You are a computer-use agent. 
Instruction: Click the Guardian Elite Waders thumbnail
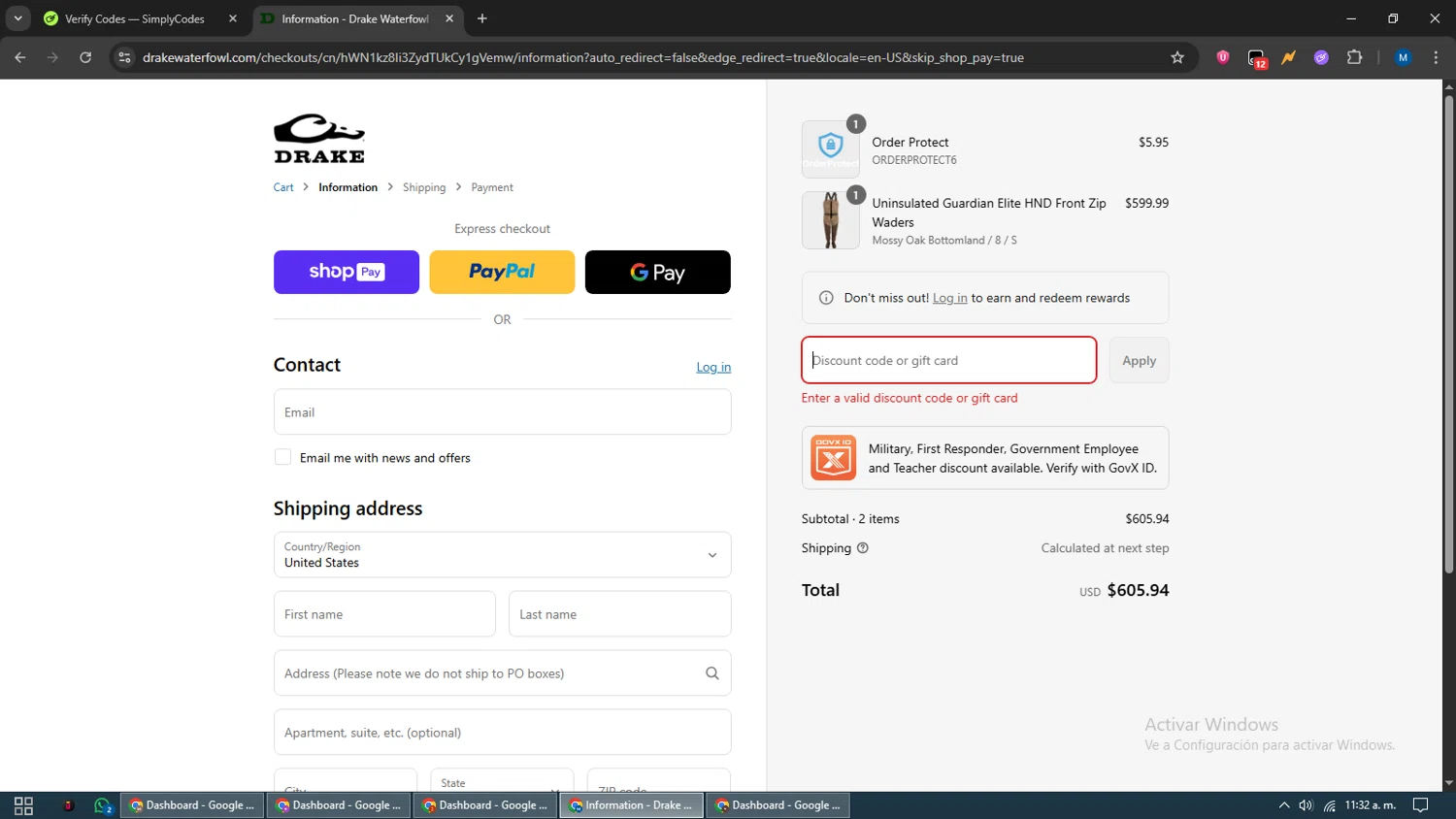(x=831, y=220)
